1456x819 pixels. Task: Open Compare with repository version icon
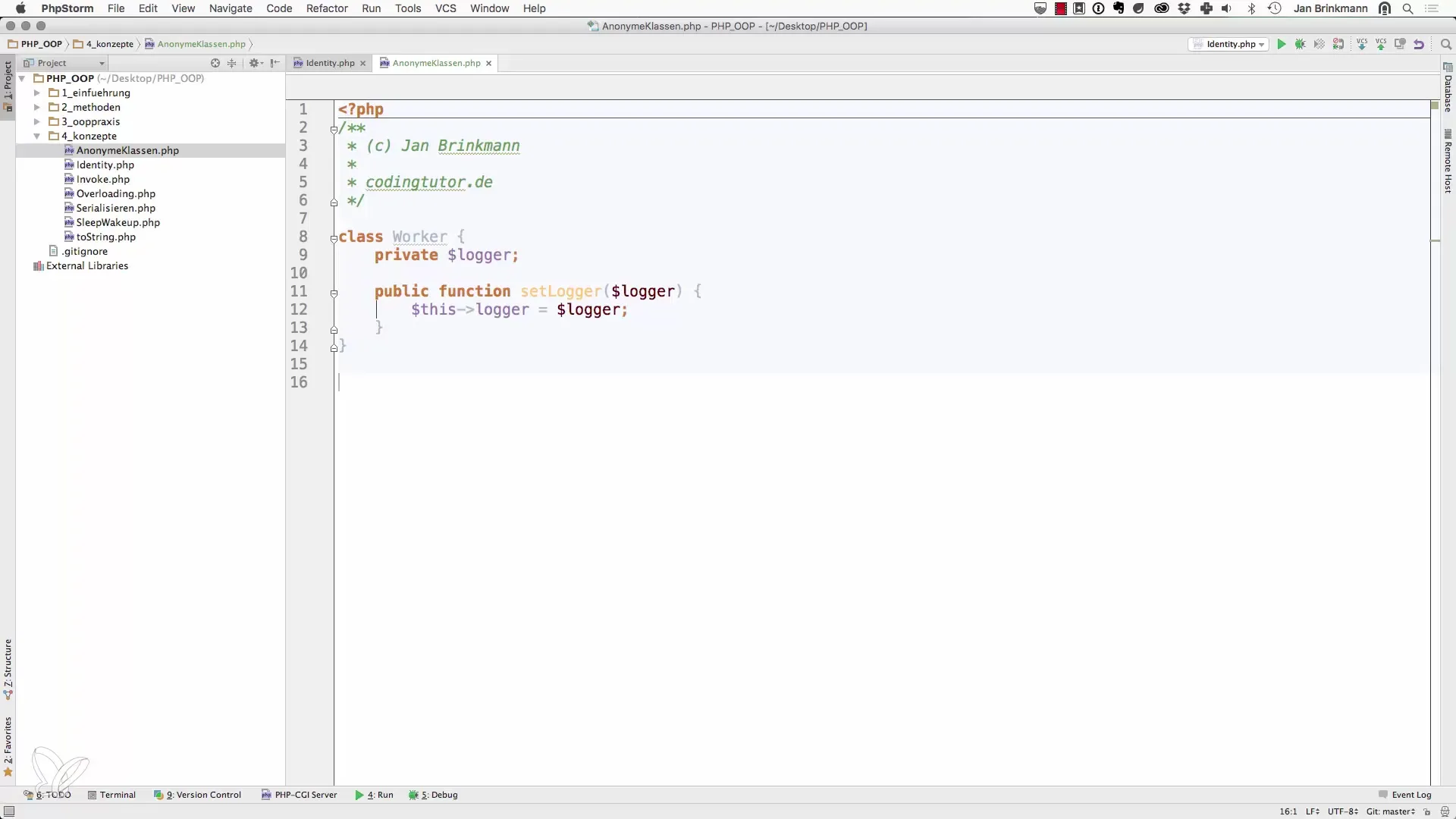[1400, 44]
